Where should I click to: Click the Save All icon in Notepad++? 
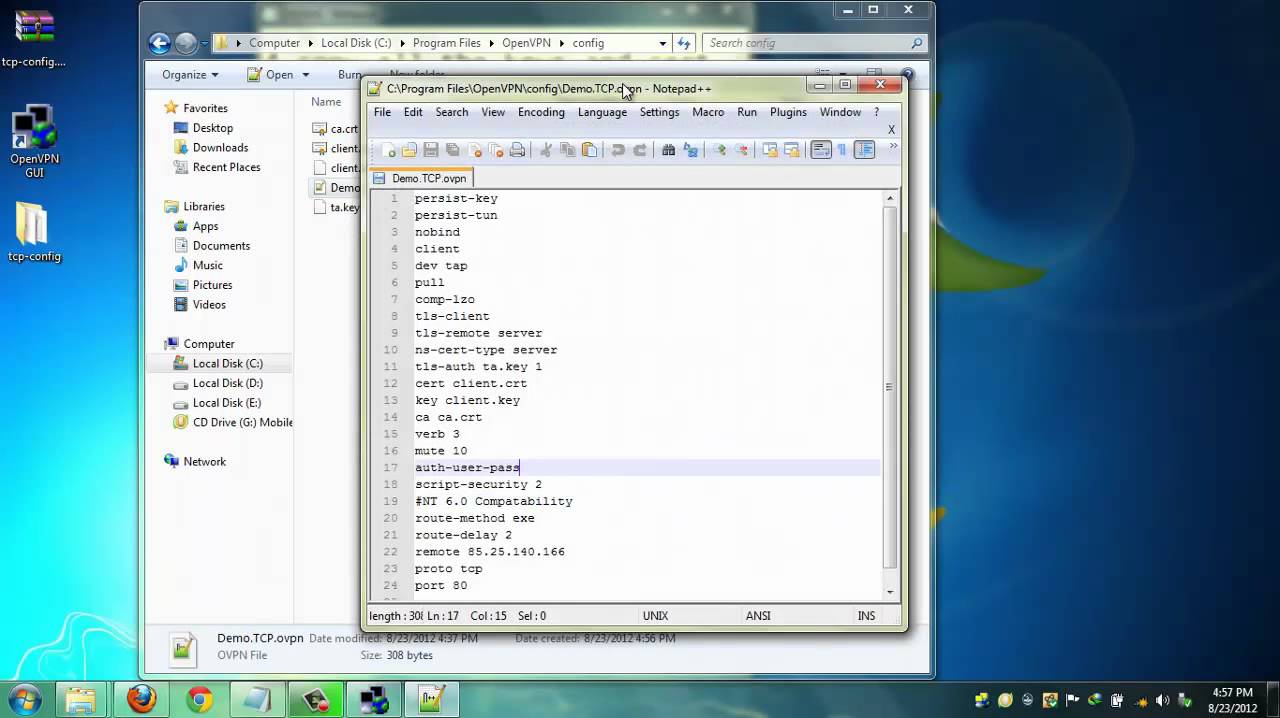[x=453, y=150]
